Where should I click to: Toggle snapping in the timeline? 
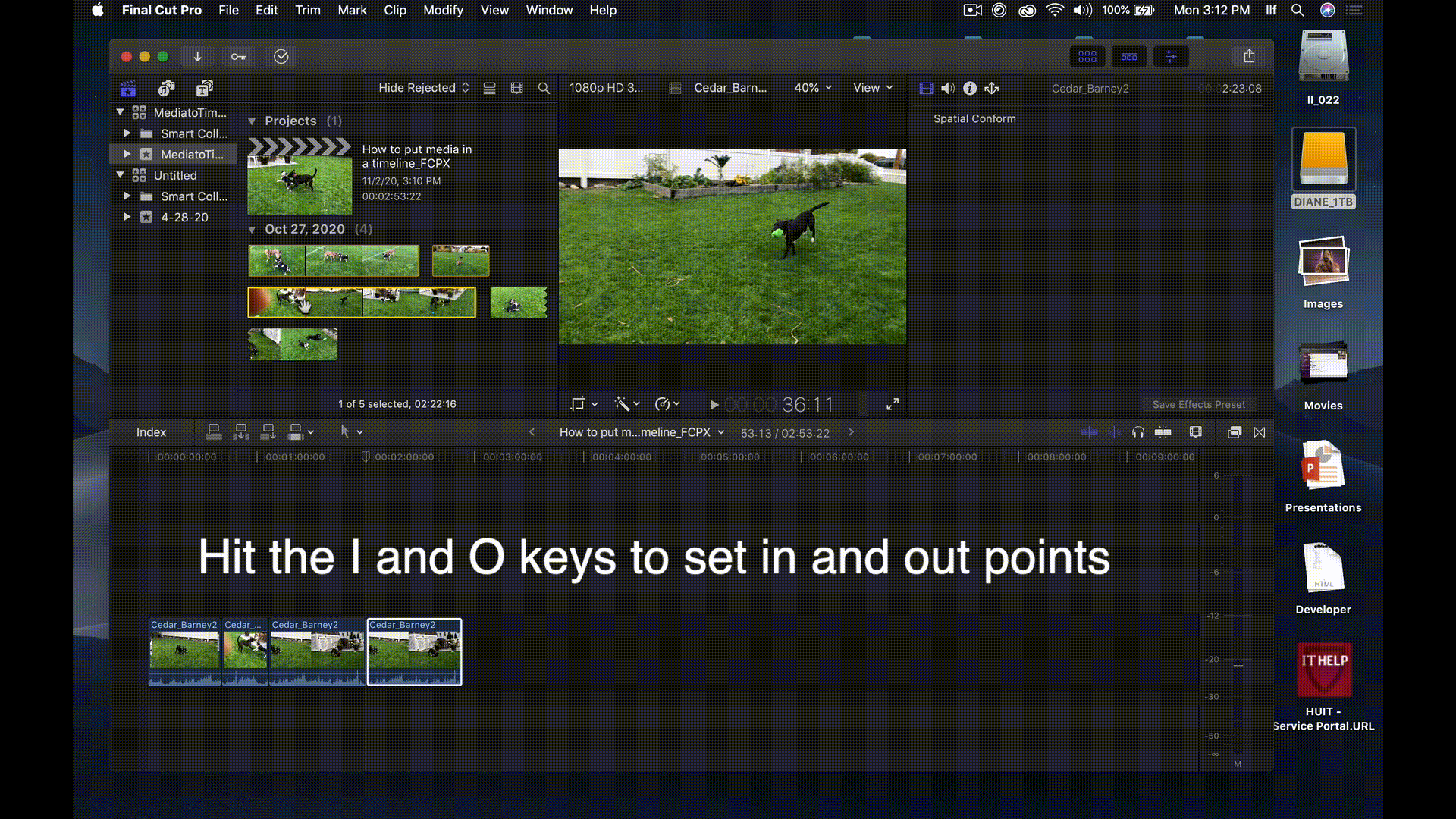[1163, 432]
